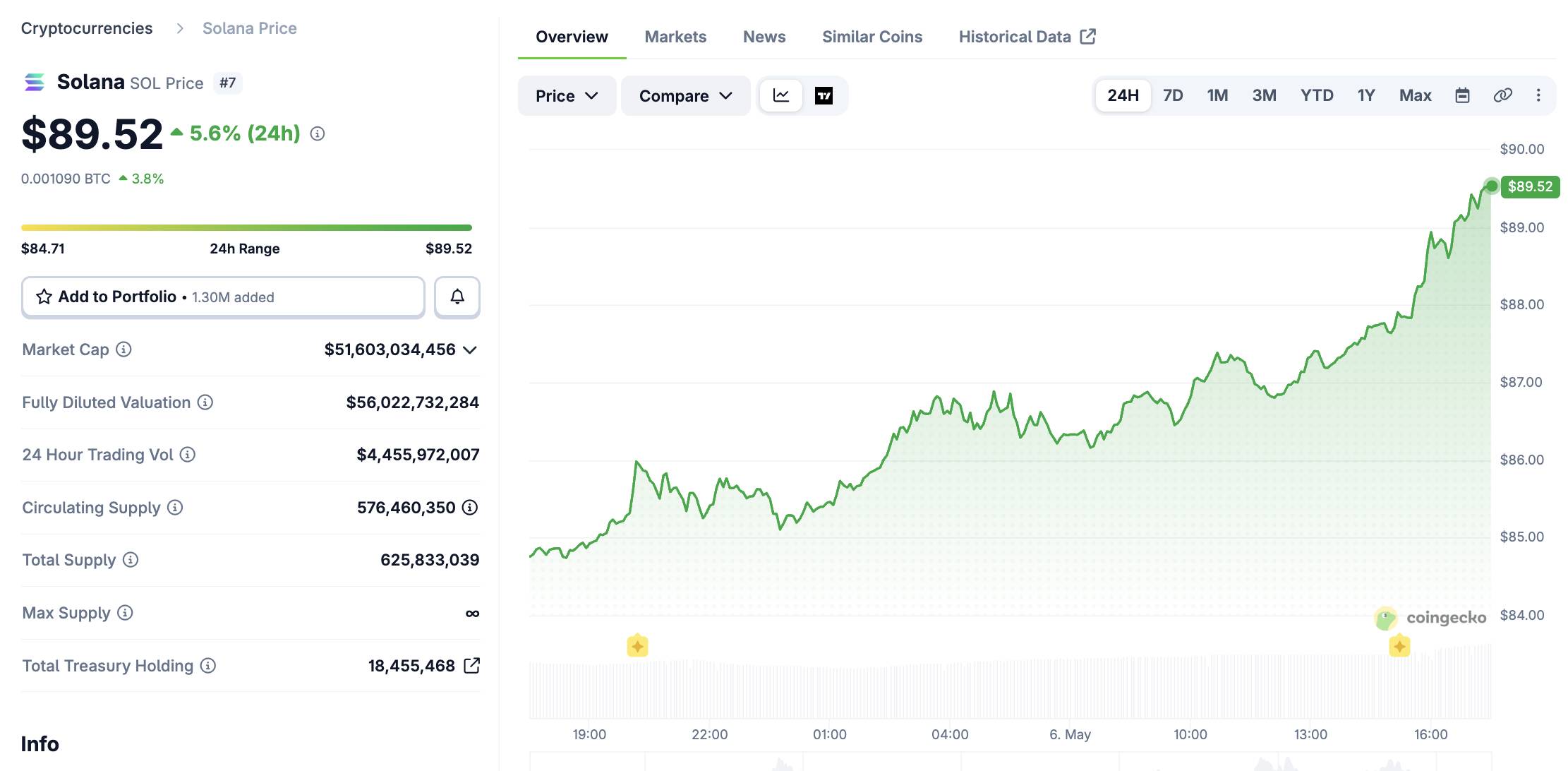
Task: Click the Info section heading
Action: [x=40, y=743]
